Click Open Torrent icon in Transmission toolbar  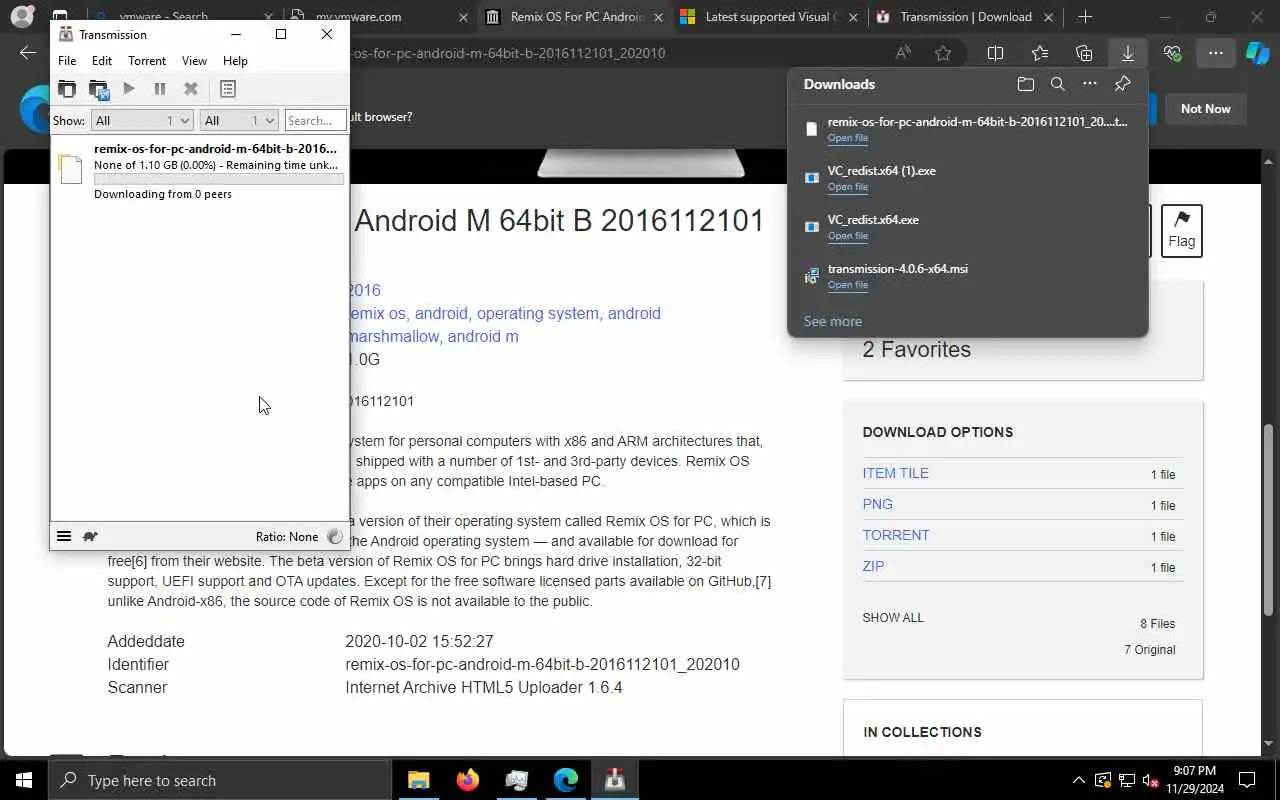tap(66, 89)
